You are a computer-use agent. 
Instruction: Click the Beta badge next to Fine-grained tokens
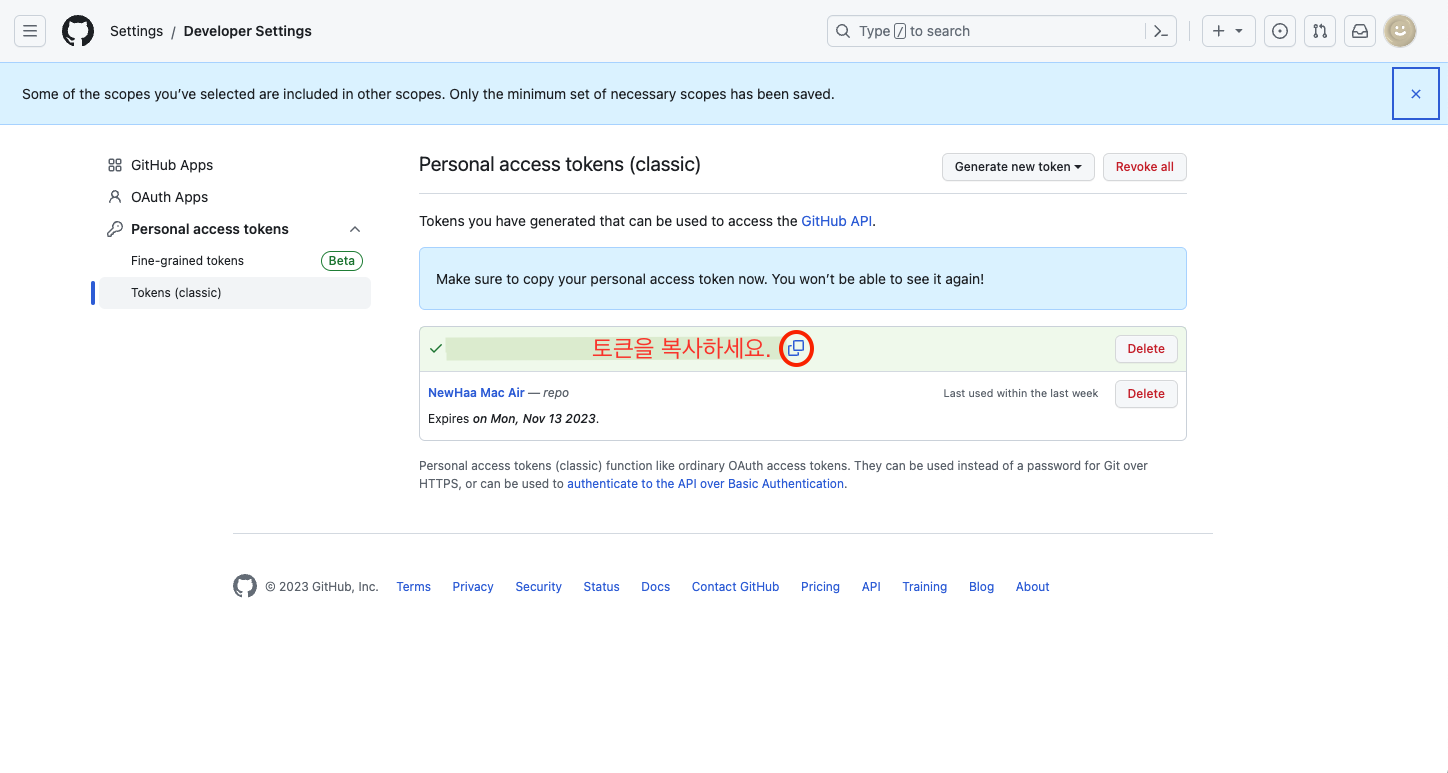pyautogui.click(x=342, y=261)
